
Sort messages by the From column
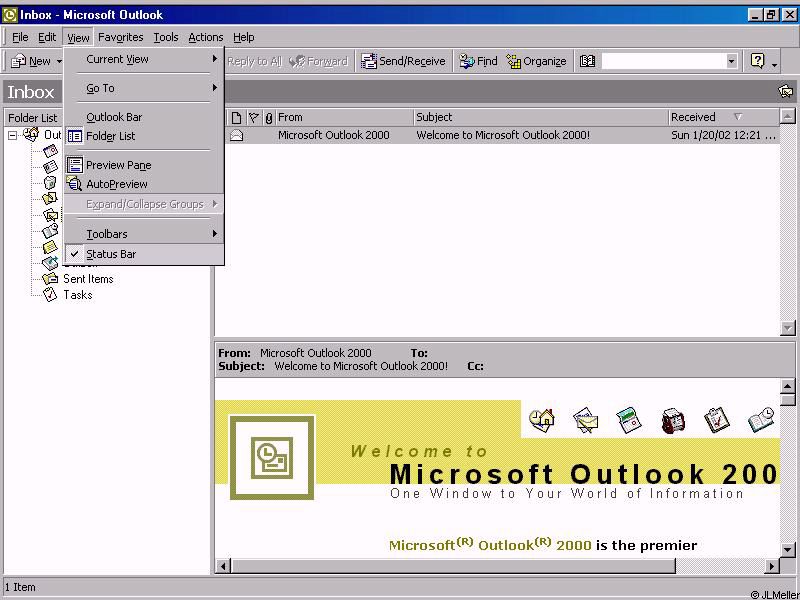tap(344, 117)
